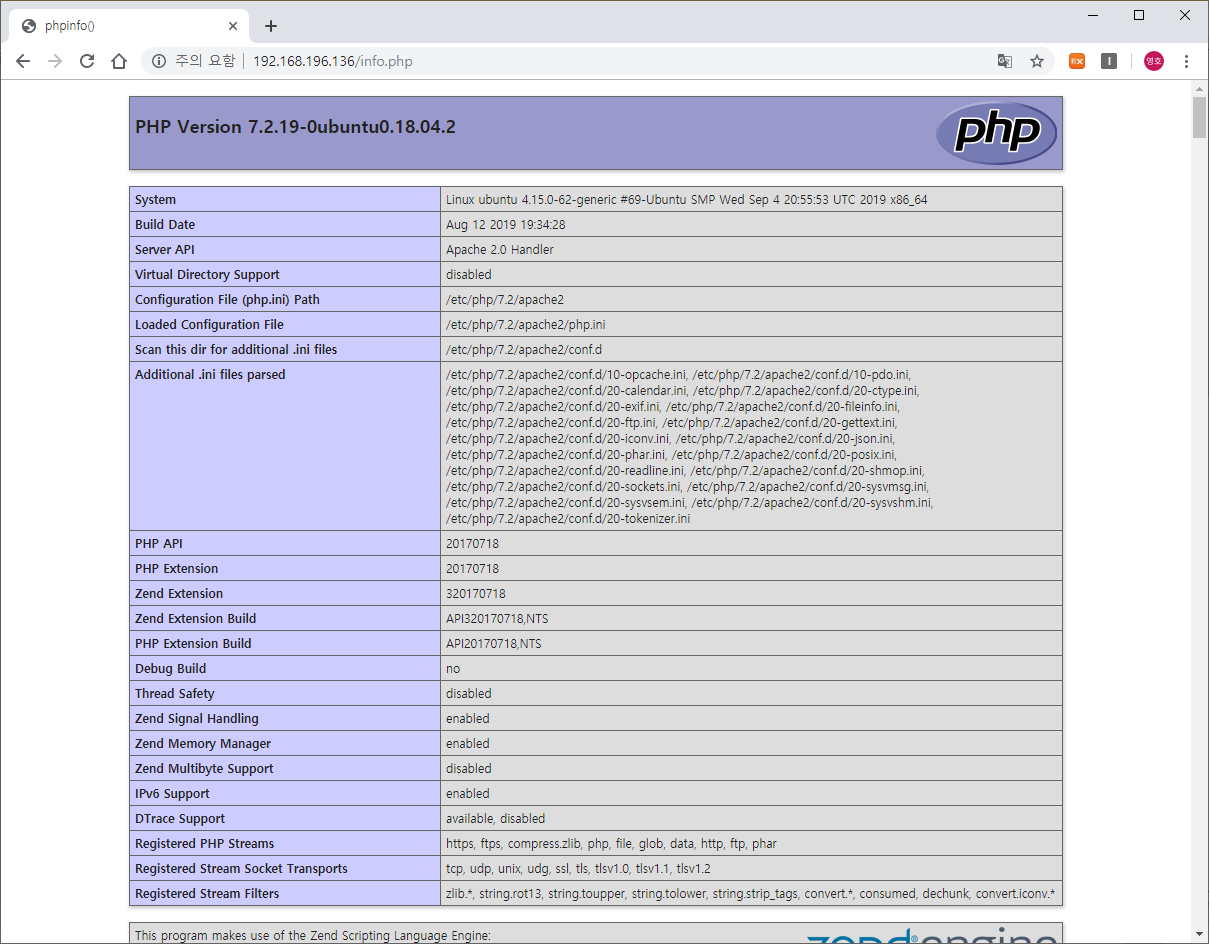Click the DTrace Support label
The width and height of the screenshot is (1209, 944).
click(180, 819)
